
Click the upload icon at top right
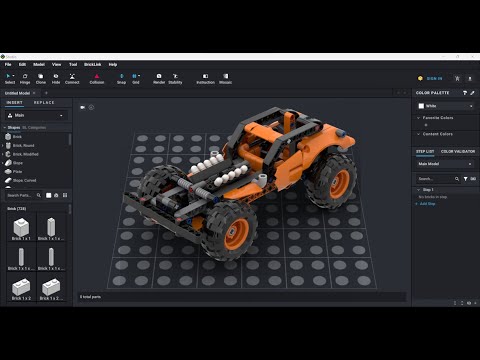tap(470, 79)
